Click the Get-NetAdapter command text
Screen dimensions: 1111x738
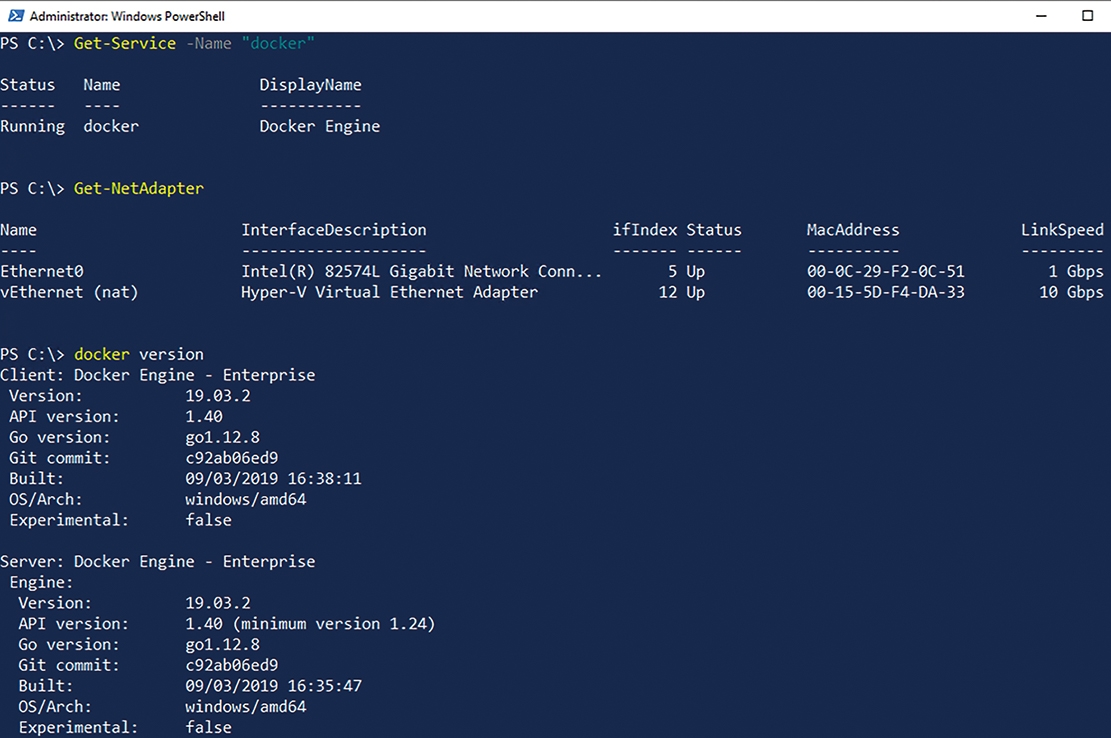pyautogui.click(x=139, y=188)
